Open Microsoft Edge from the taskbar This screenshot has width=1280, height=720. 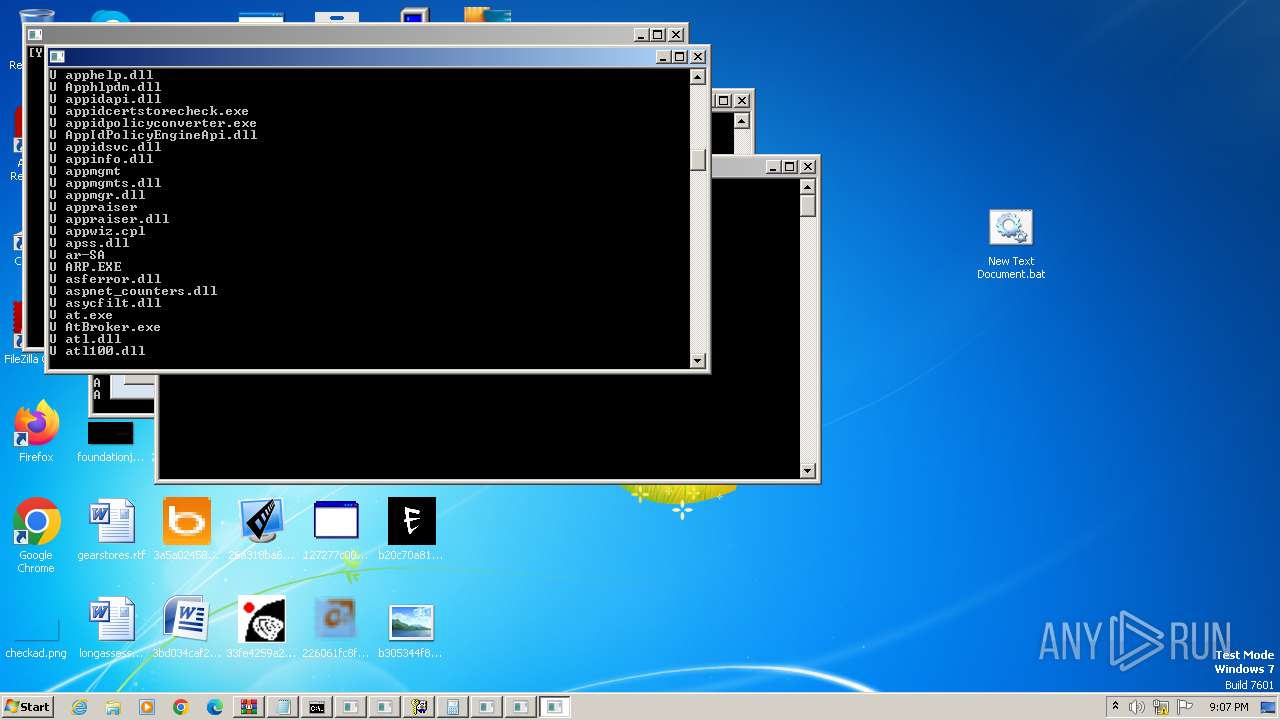[215, 707]
